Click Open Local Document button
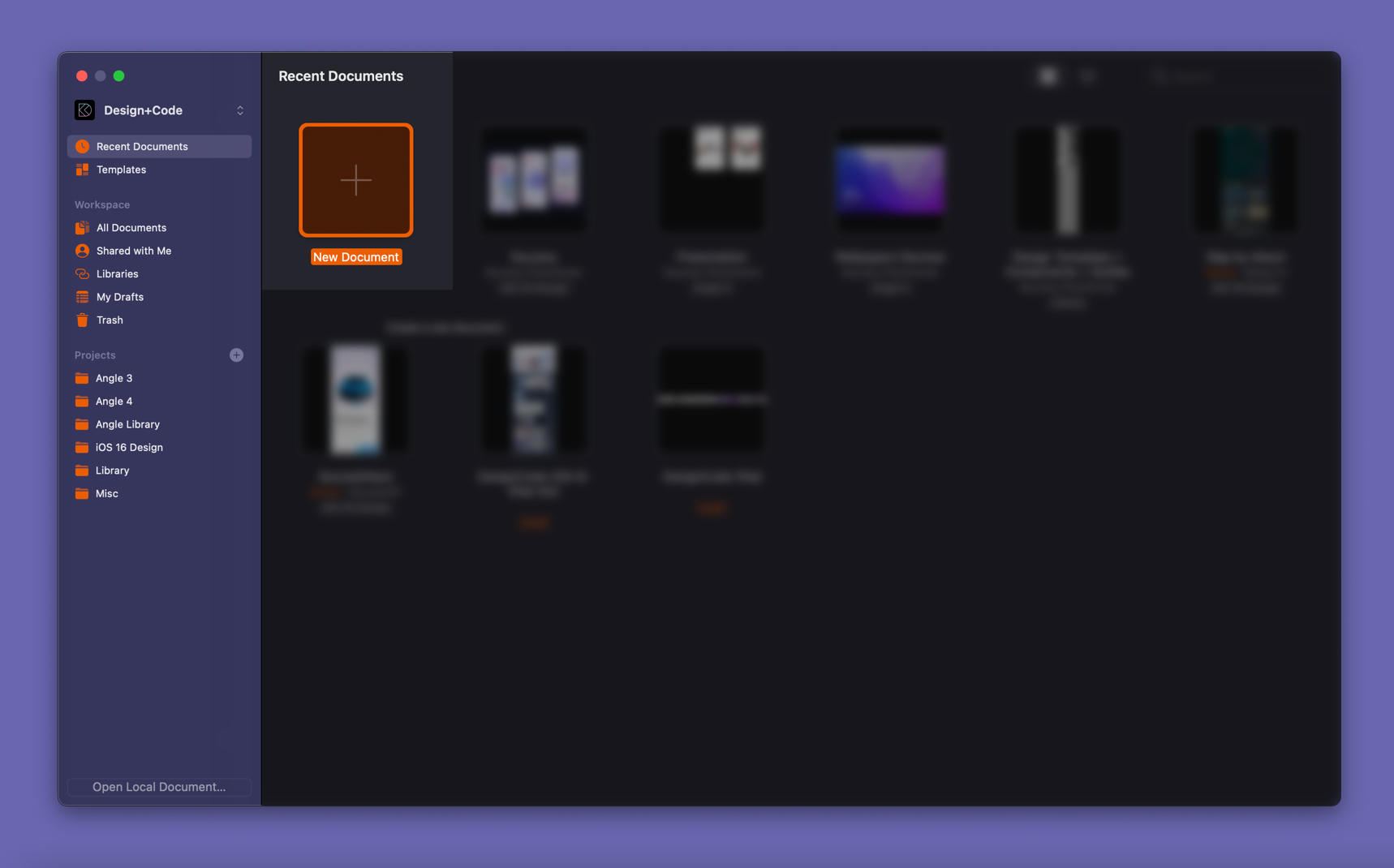 tap(159, 787)
